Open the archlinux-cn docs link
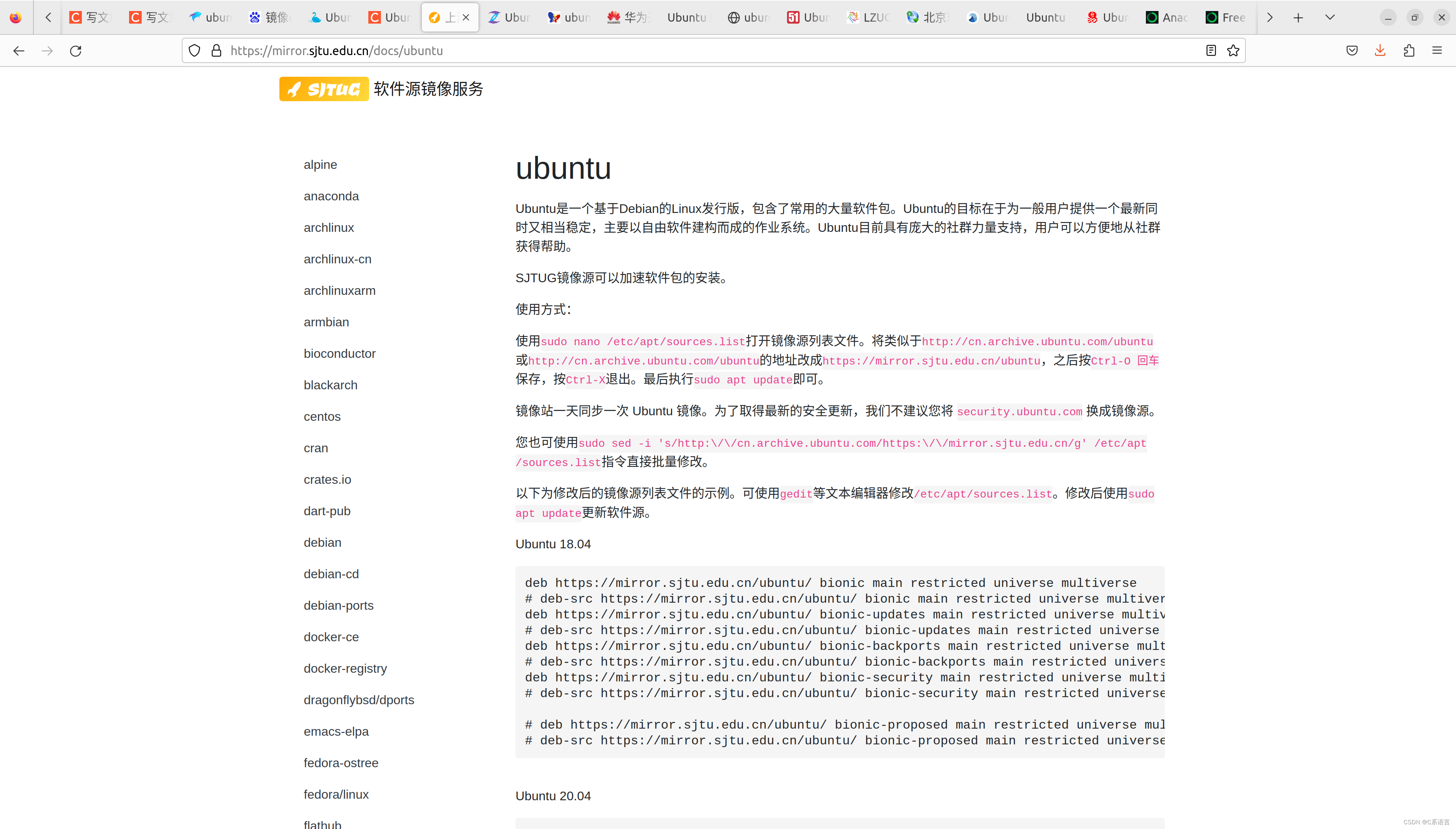 pos(338,259)
